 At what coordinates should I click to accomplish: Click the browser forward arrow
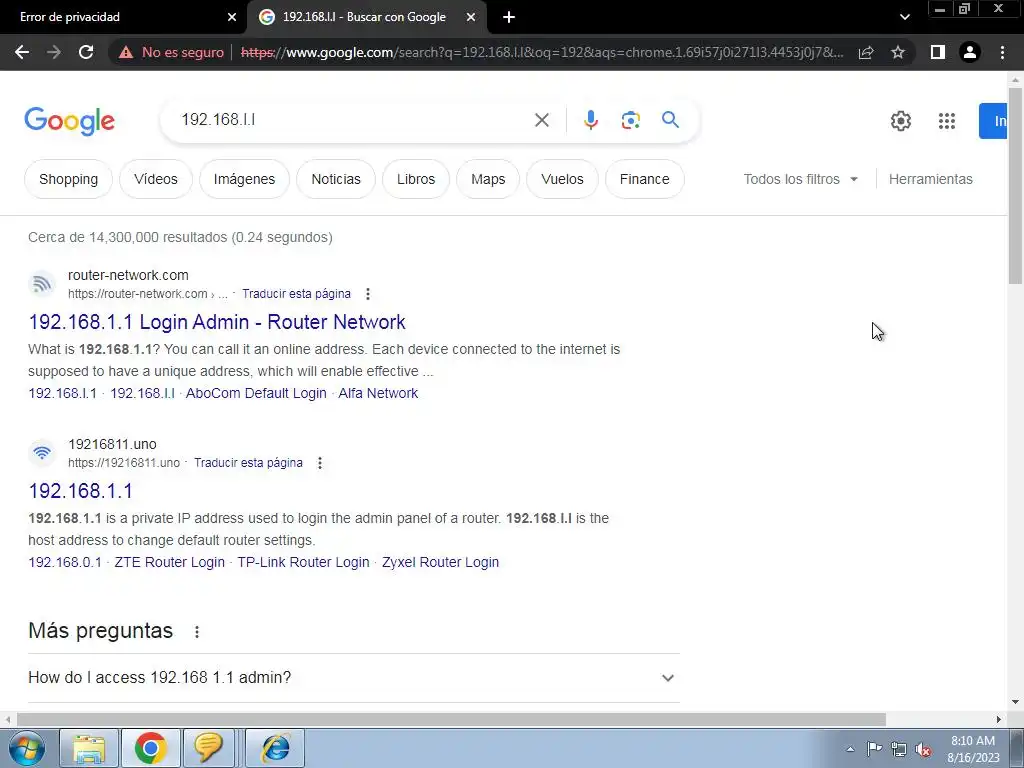54,52
